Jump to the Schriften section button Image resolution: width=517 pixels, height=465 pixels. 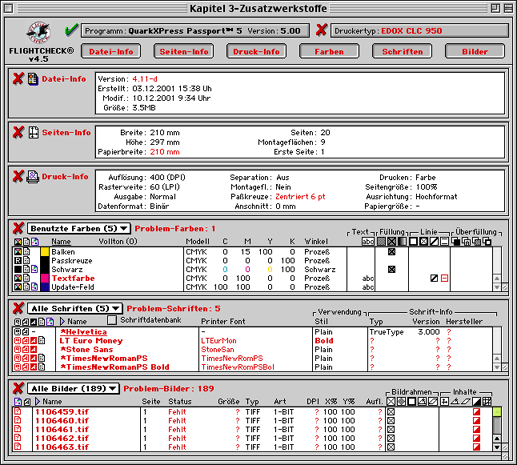[x=402, y=51]
